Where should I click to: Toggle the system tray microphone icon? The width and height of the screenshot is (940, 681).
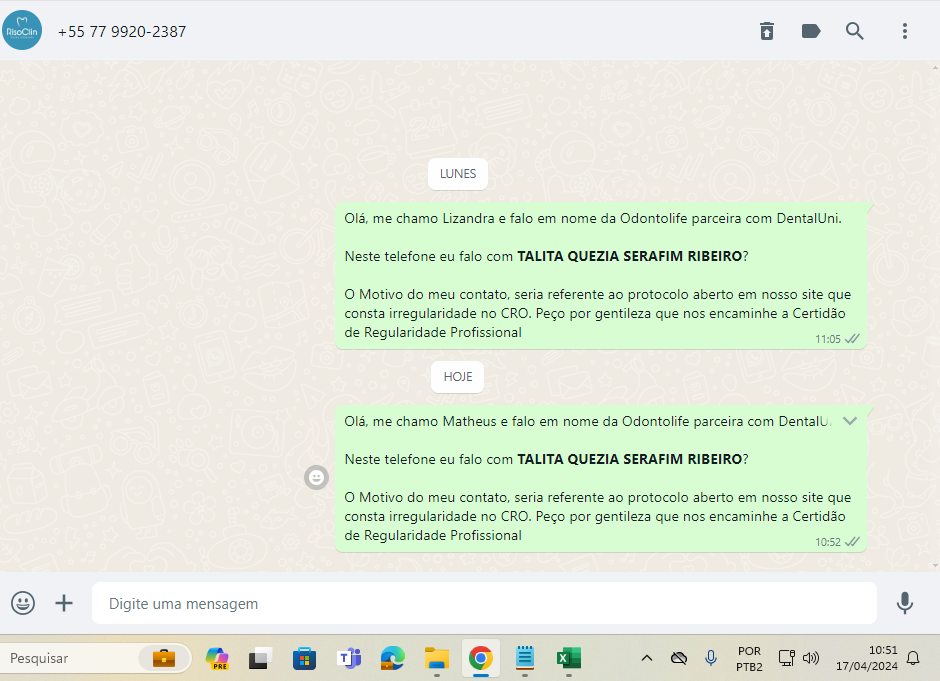coord(711,658)
